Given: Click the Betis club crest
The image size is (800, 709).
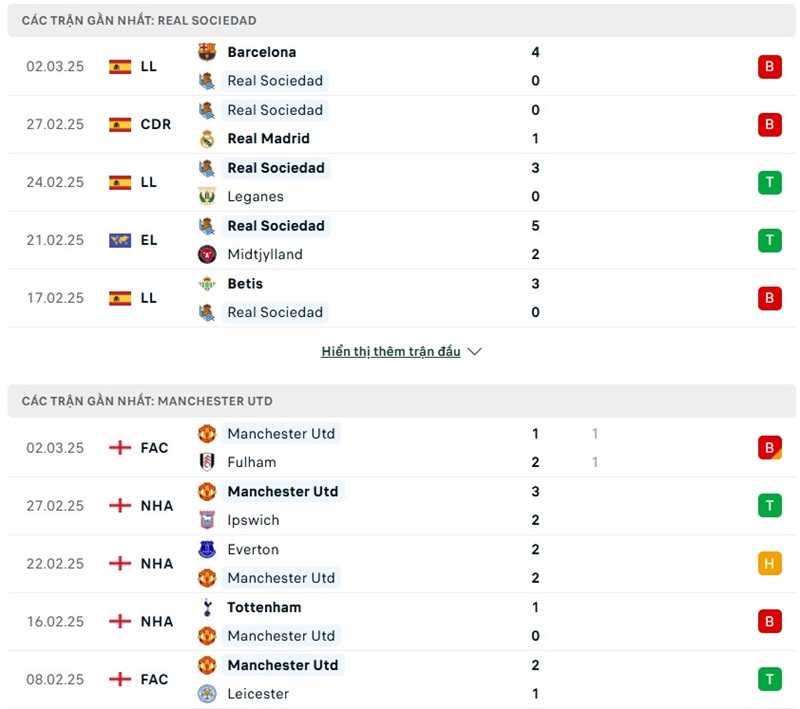Looking at the screenshot, I should (x=207, y=284).
